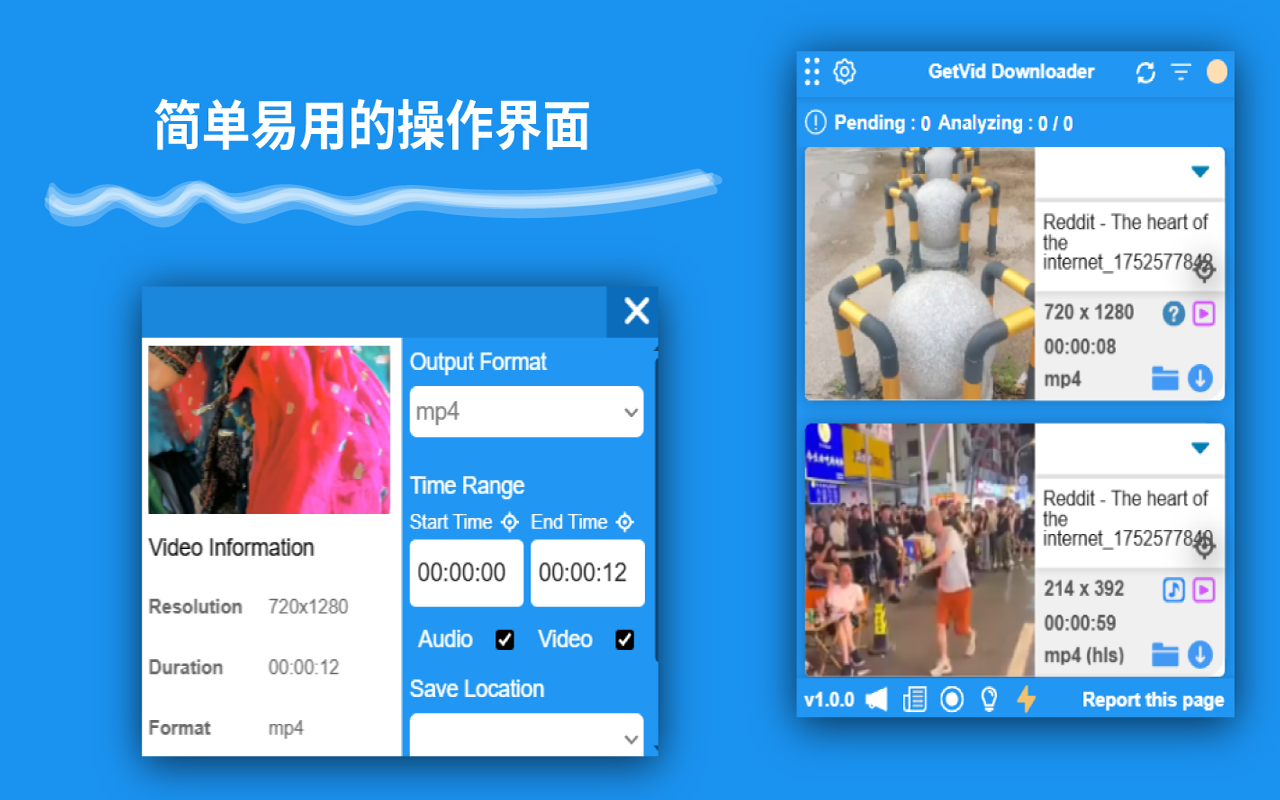Viewport: 1280px width, 800px height.
Task: Click music note icon on 214 x 392 row
Action: pos(1174,590)
